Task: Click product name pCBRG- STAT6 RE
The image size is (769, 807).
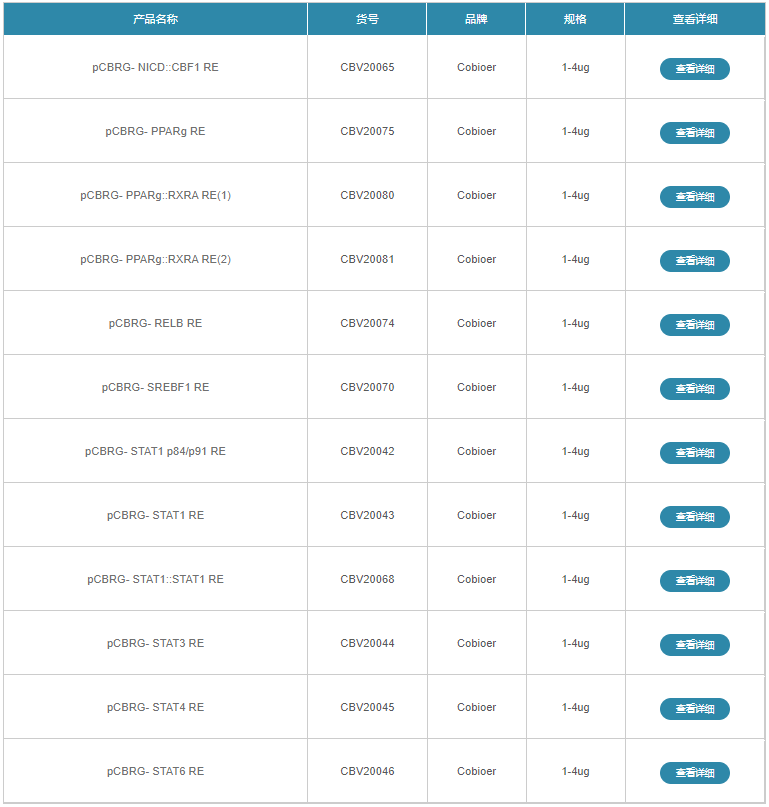Action: pyautogui.click(x=155, y=772)
